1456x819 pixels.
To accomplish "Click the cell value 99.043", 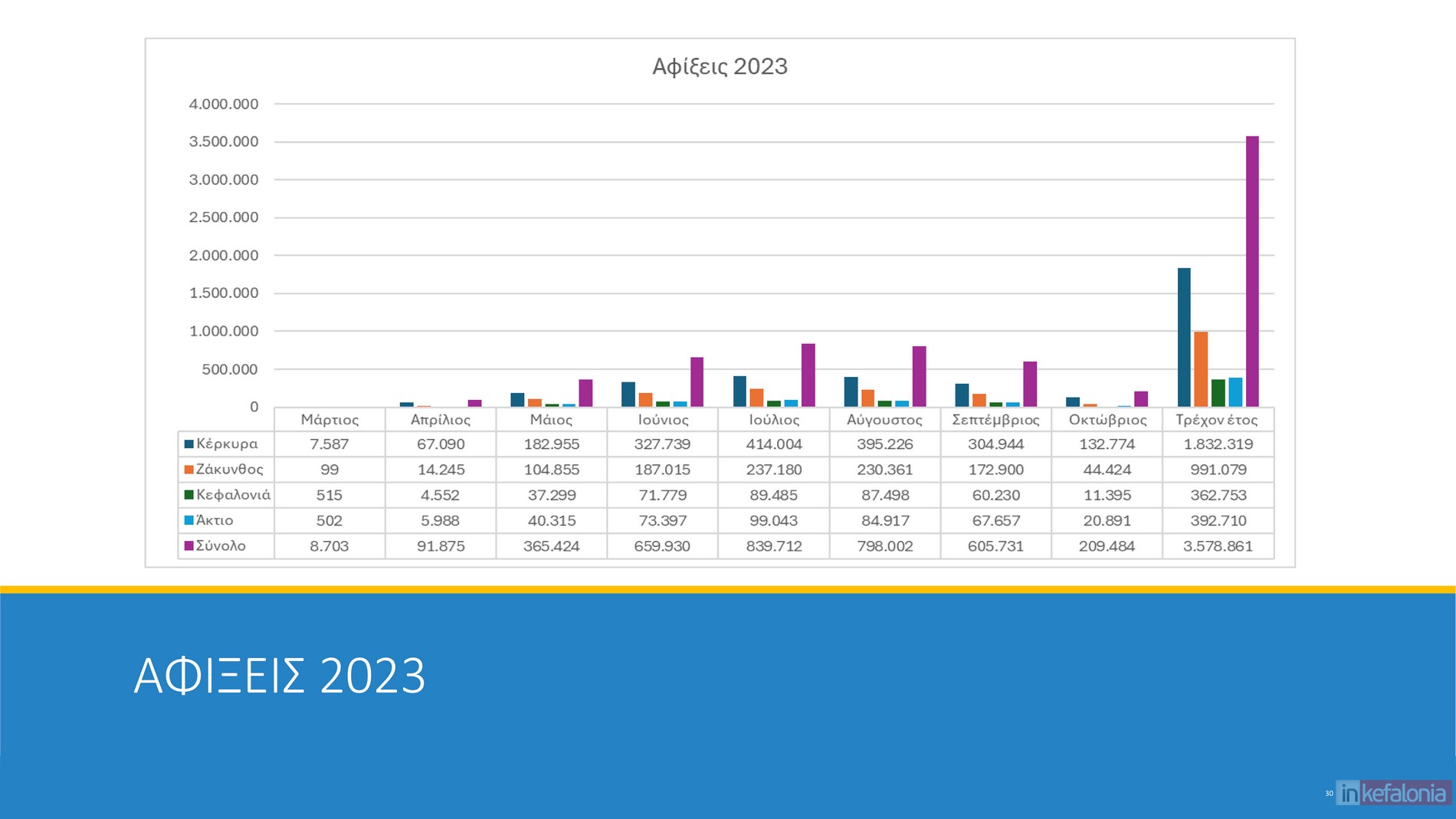I will (774, 521).
